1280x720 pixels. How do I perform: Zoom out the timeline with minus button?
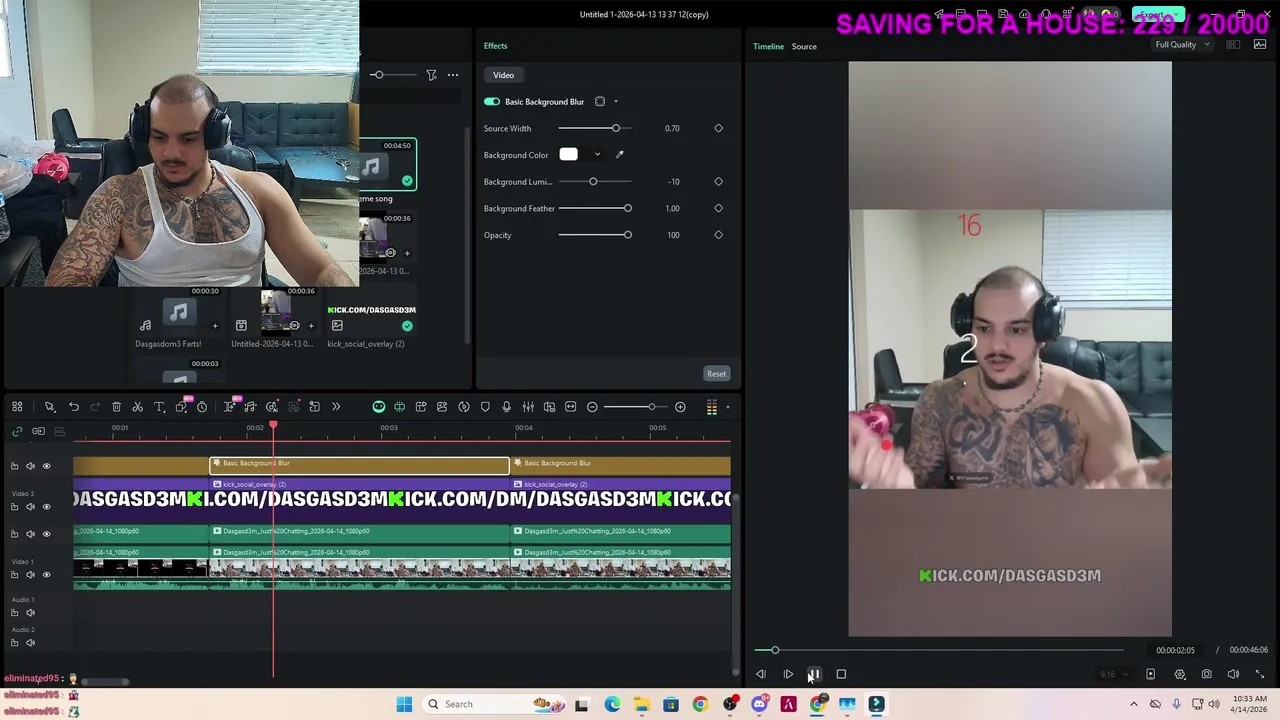click(x=592, y=407)
